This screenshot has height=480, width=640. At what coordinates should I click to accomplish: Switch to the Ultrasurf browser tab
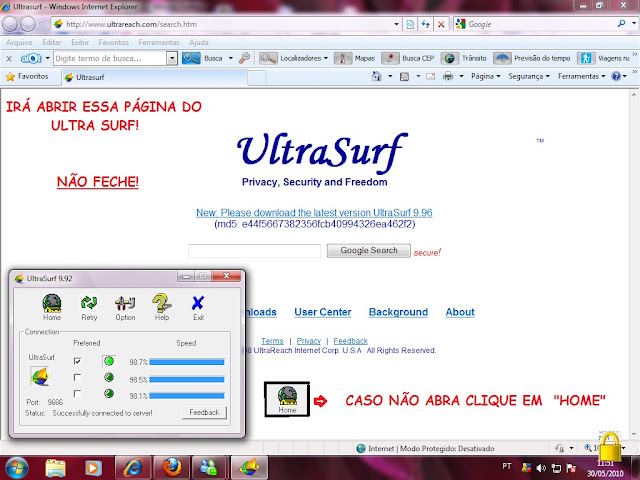(154, 77)
